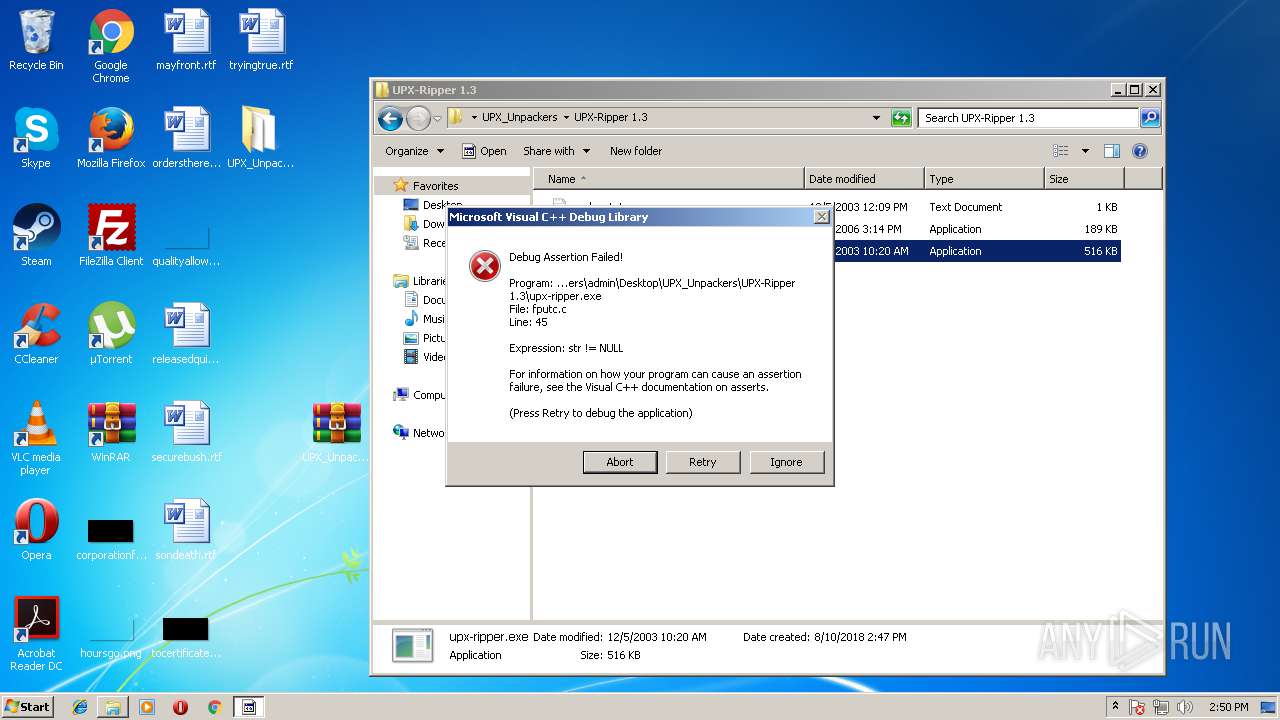
Task: Click the upx-ripper.exe details pane thumbnail
Action: click(x=413, y=645)
